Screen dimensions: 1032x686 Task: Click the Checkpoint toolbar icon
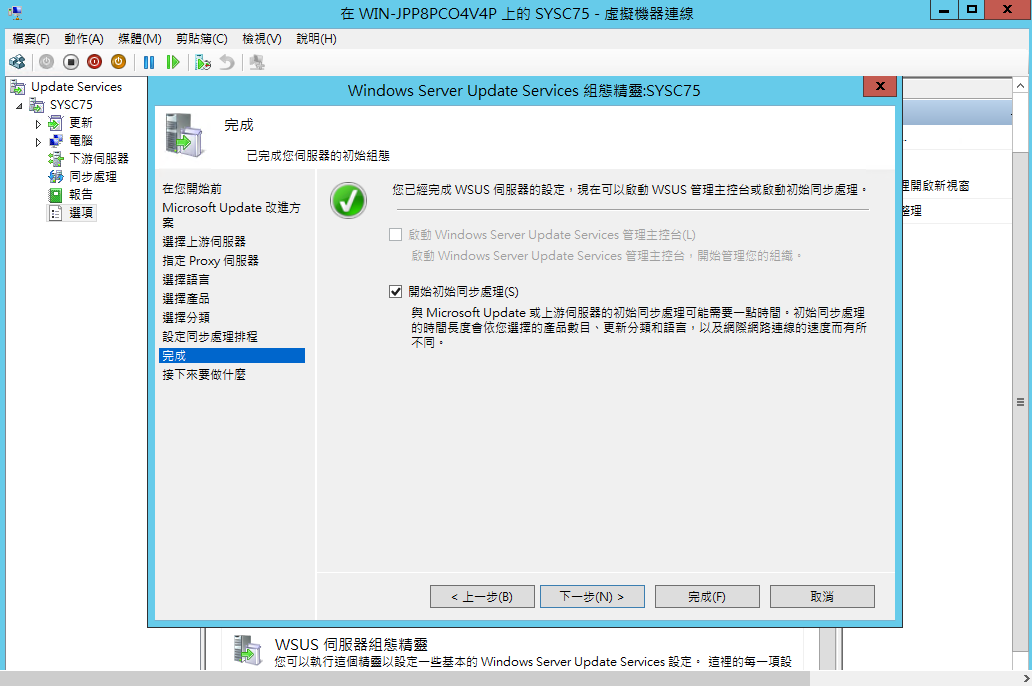(x=203, y=63)
